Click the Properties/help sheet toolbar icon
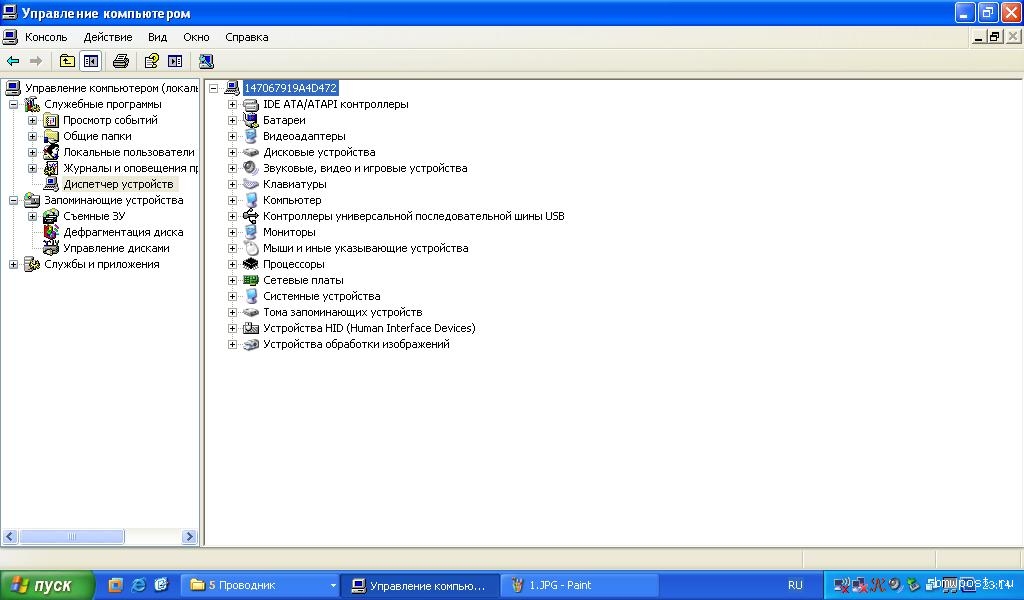 pos(151,61)
